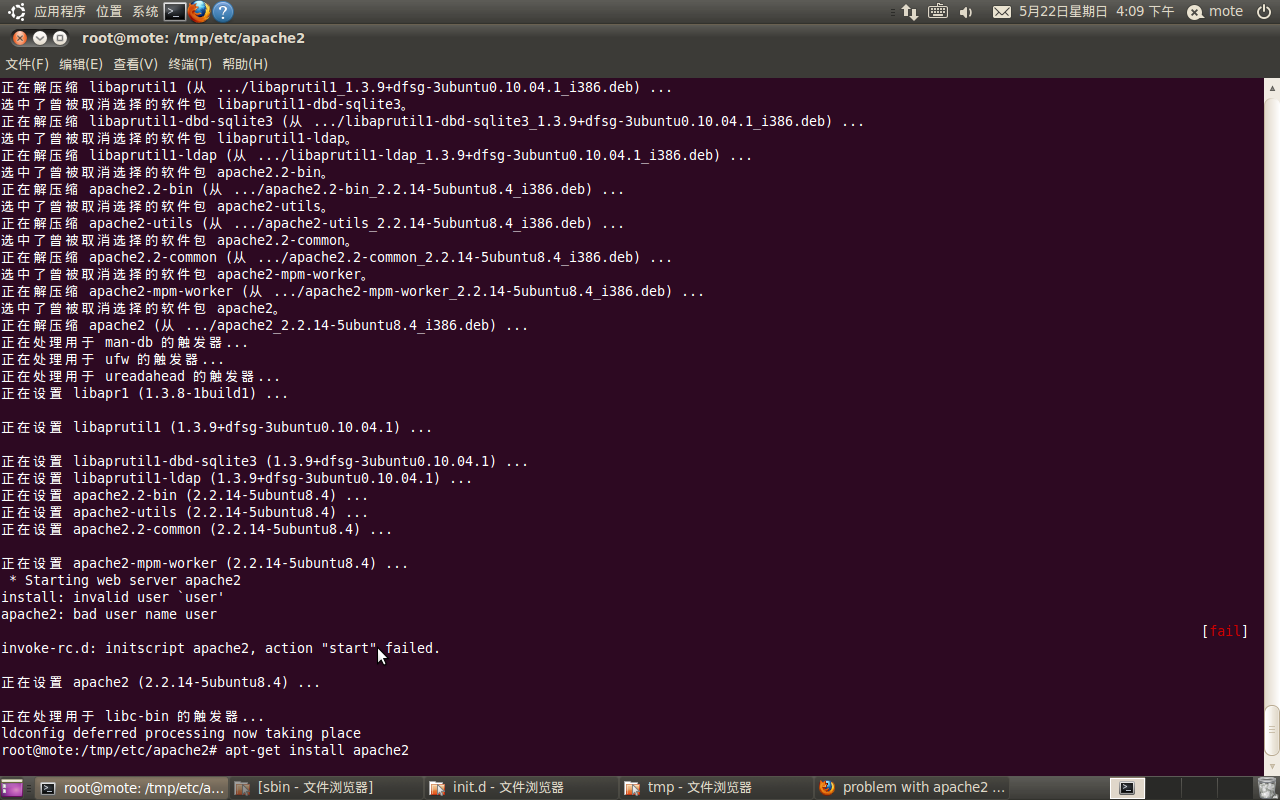Launch Terminal from the top panel launcher
This screenshot has height=800, width=1280.
[175, 12]
